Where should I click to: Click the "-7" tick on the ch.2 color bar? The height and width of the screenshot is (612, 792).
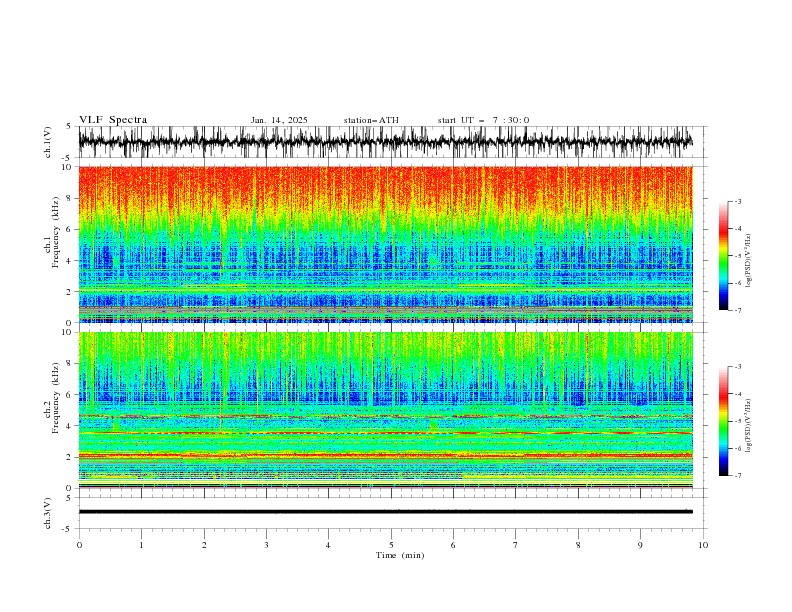738,476
